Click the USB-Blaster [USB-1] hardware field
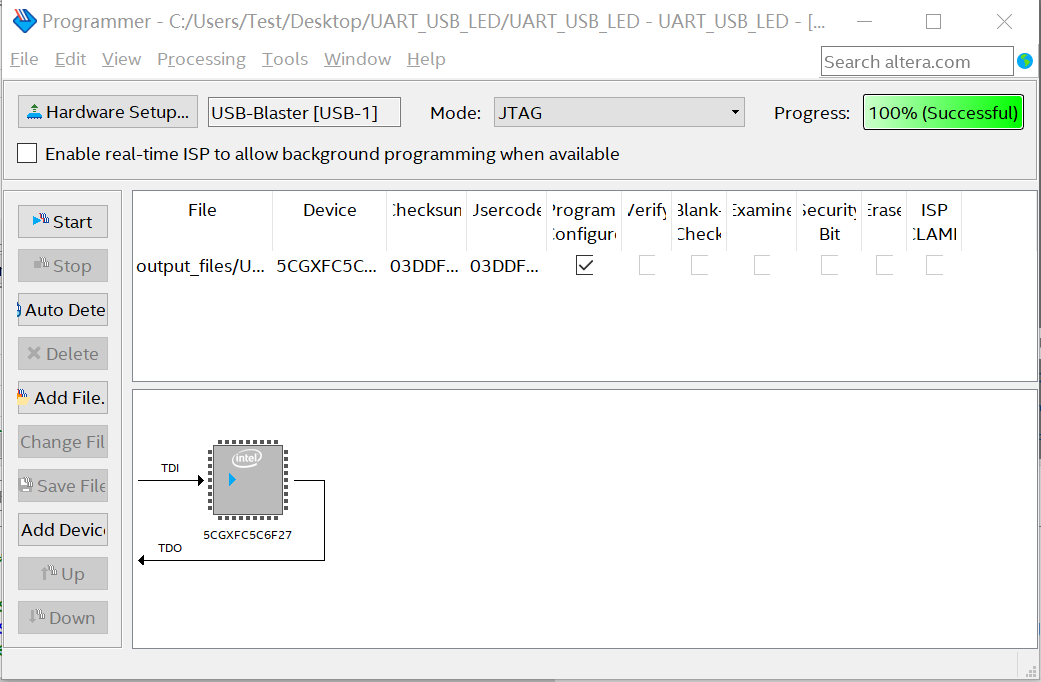Image resolution: width=1041 pixels, height=682 pixels. [304, 112]
